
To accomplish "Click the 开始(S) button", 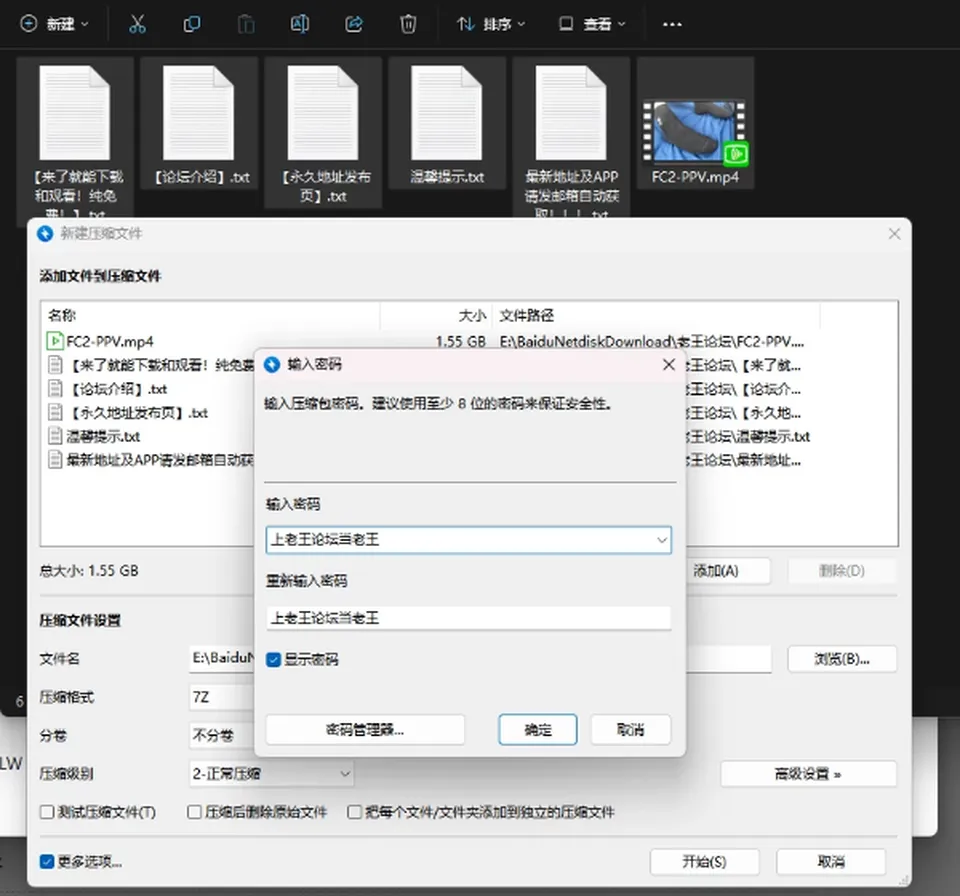I will coord(704,862).
